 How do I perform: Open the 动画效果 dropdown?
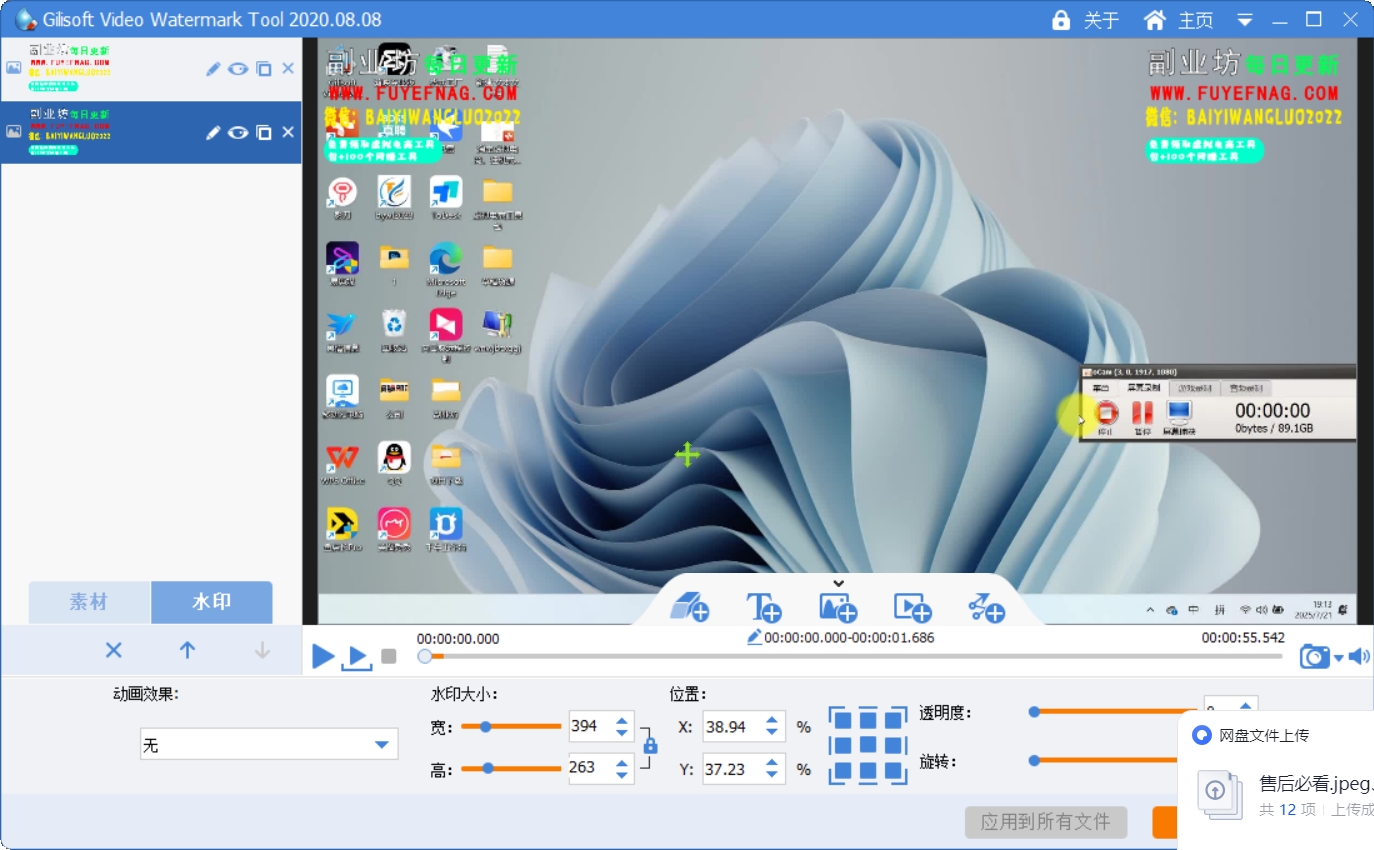click(268, 744)
